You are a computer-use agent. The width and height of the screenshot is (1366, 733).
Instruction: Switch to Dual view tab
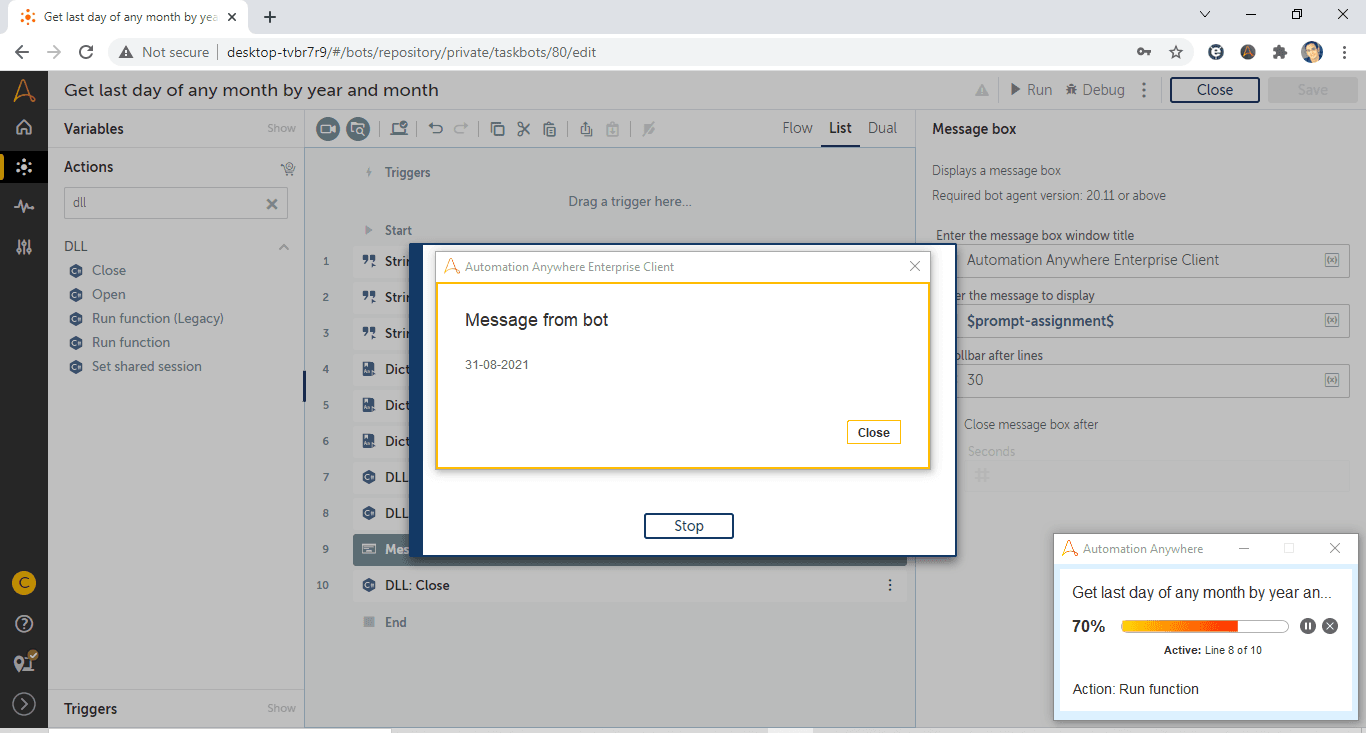tap(882, 128)
